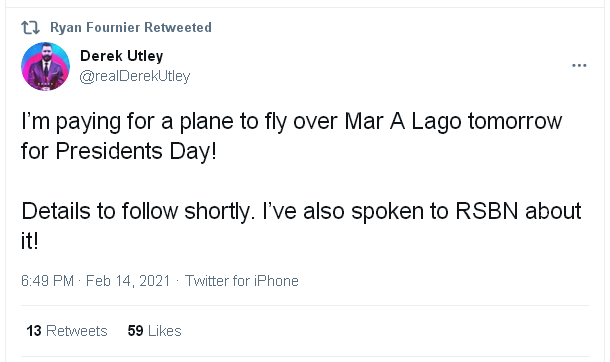This screenshot has height=362, width=610.
Task: Click the 'Details to follow shortly' paragraph
Action: 301,226
